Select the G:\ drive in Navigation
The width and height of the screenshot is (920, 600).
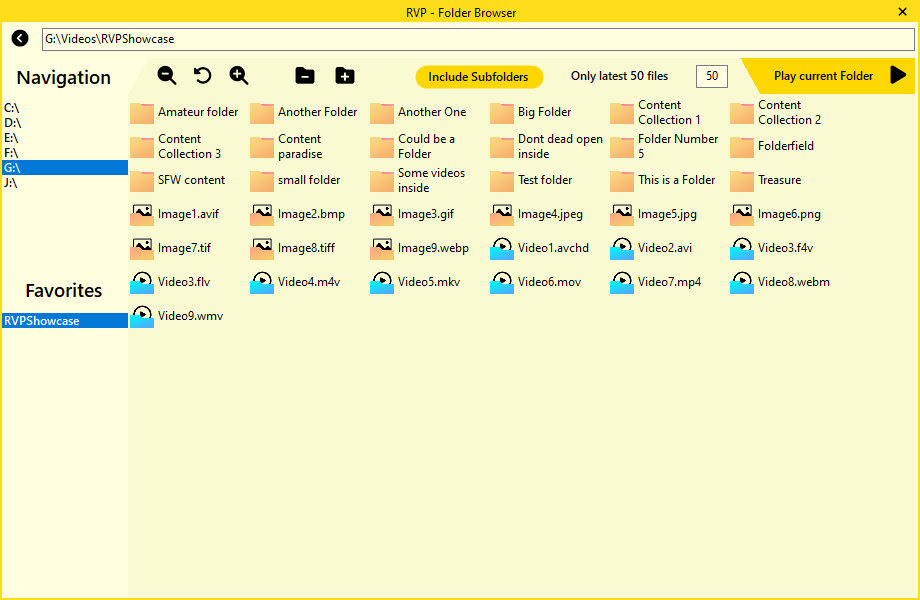64,168
